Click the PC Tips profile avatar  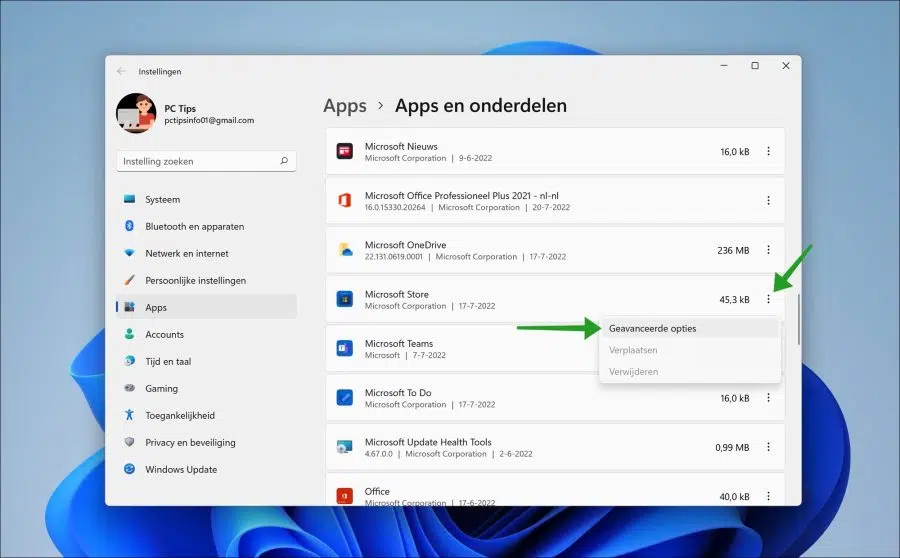point(136,113)
